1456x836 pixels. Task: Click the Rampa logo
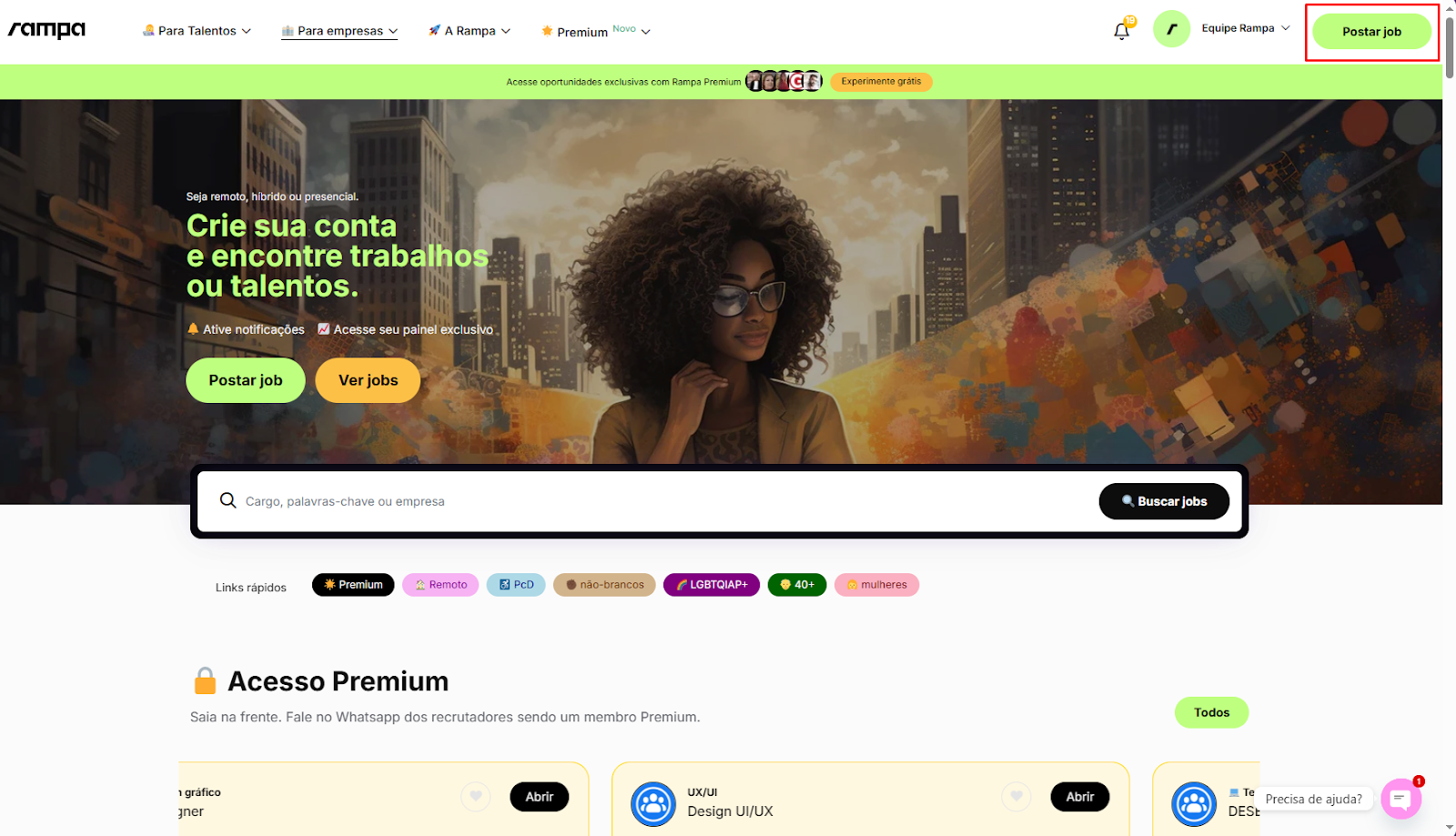click(46, 30)
